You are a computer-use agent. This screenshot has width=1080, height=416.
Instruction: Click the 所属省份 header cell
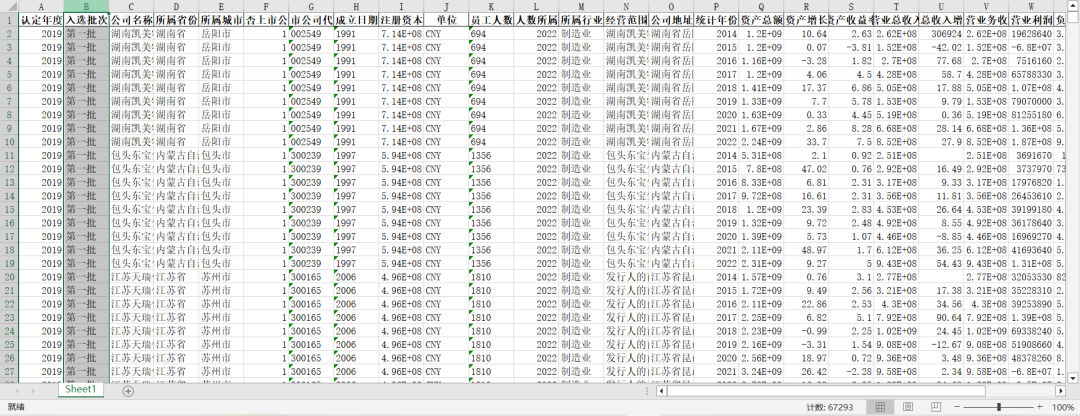pos(176,19)
